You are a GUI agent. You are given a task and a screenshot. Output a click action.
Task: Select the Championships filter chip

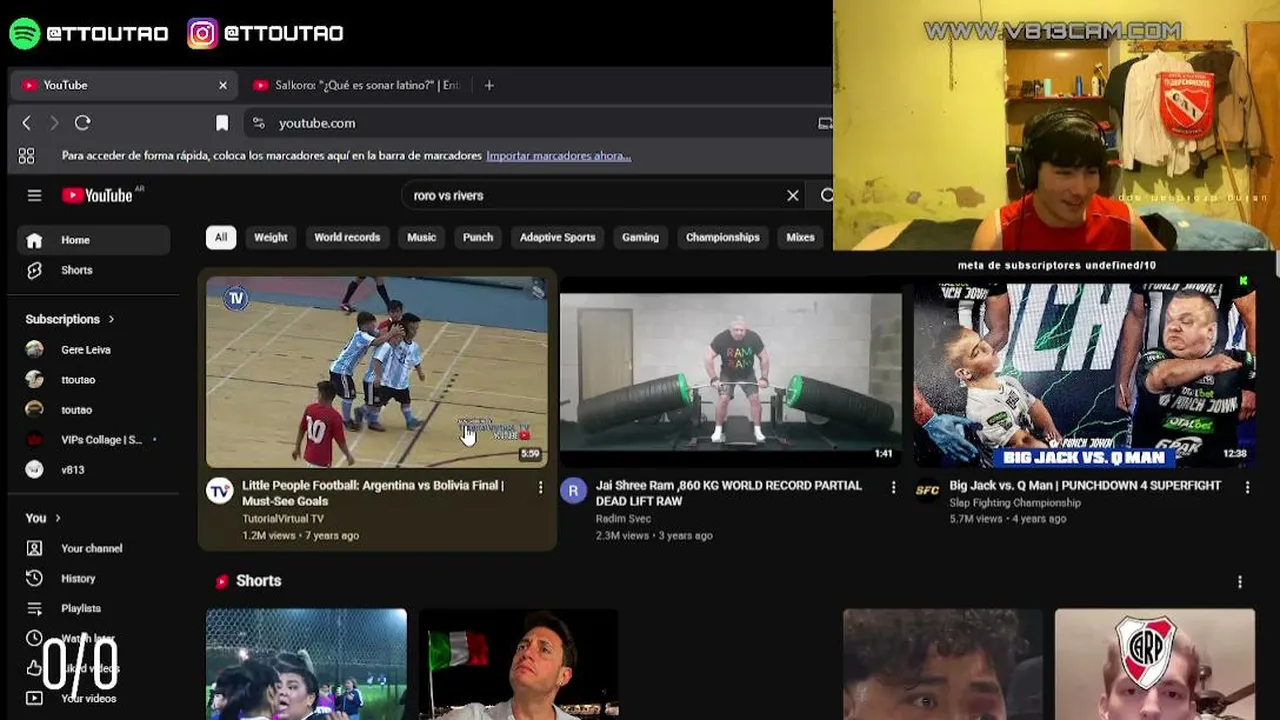pyautogui.click(x=723, y=237)
